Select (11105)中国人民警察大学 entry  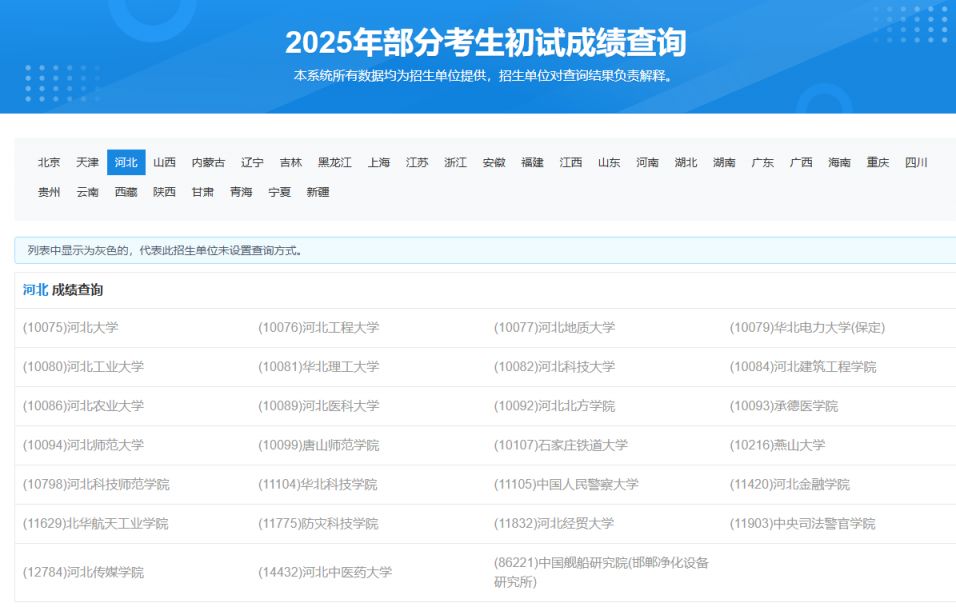pos(566,485)
